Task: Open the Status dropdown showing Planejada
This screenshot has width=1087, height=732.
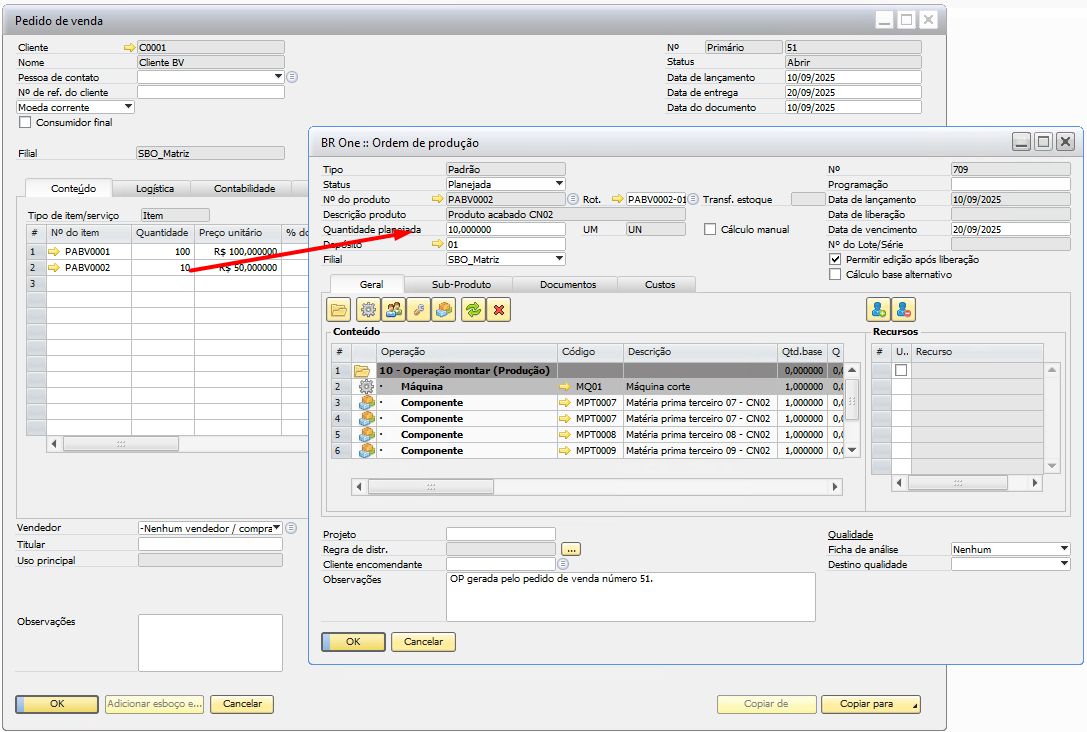Action: (x=559, y=184)
